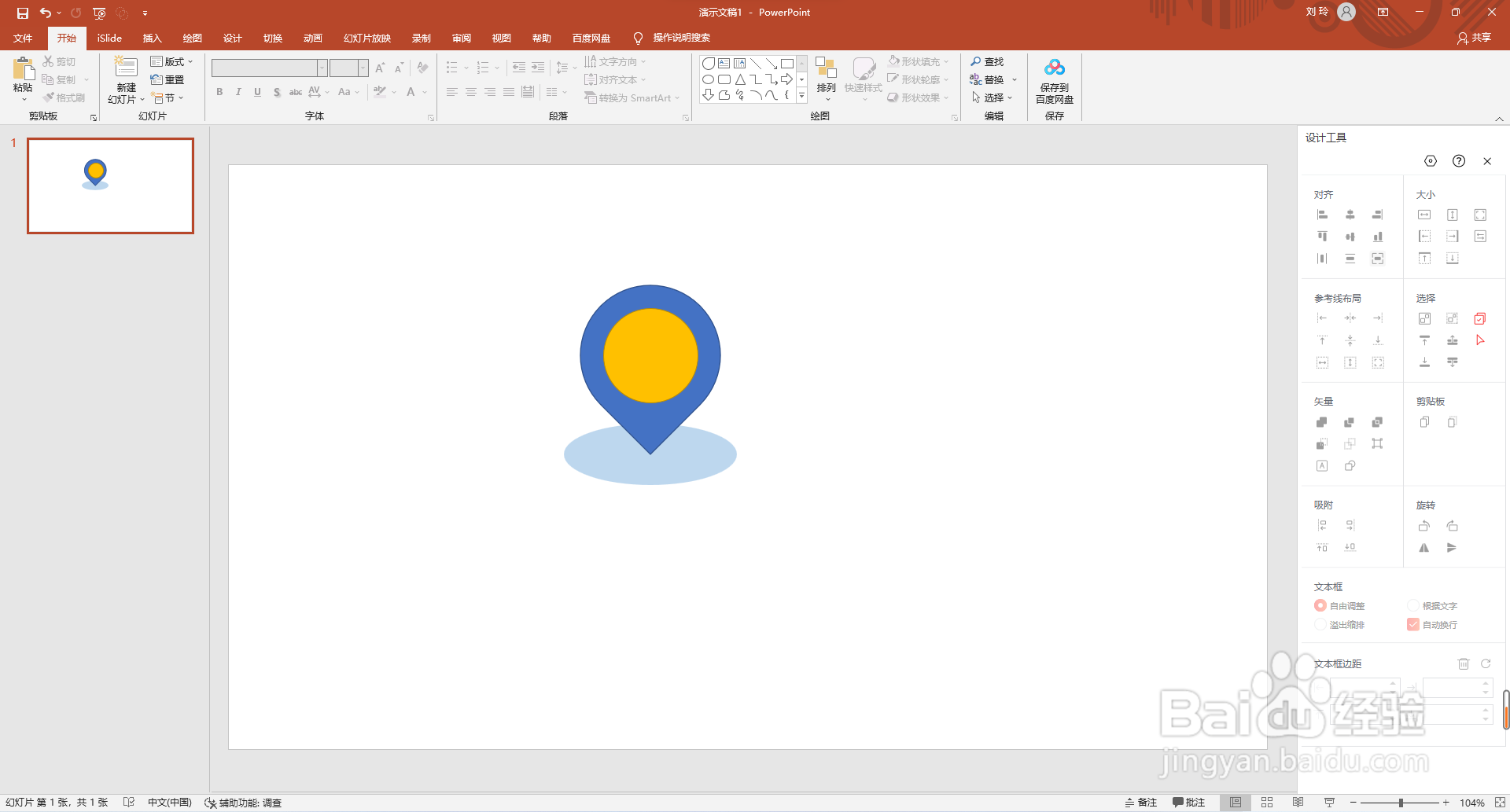Click the 查找 find button
Image resolution: width=1510 pixels, height=812 pixels.
click(987, 61)
